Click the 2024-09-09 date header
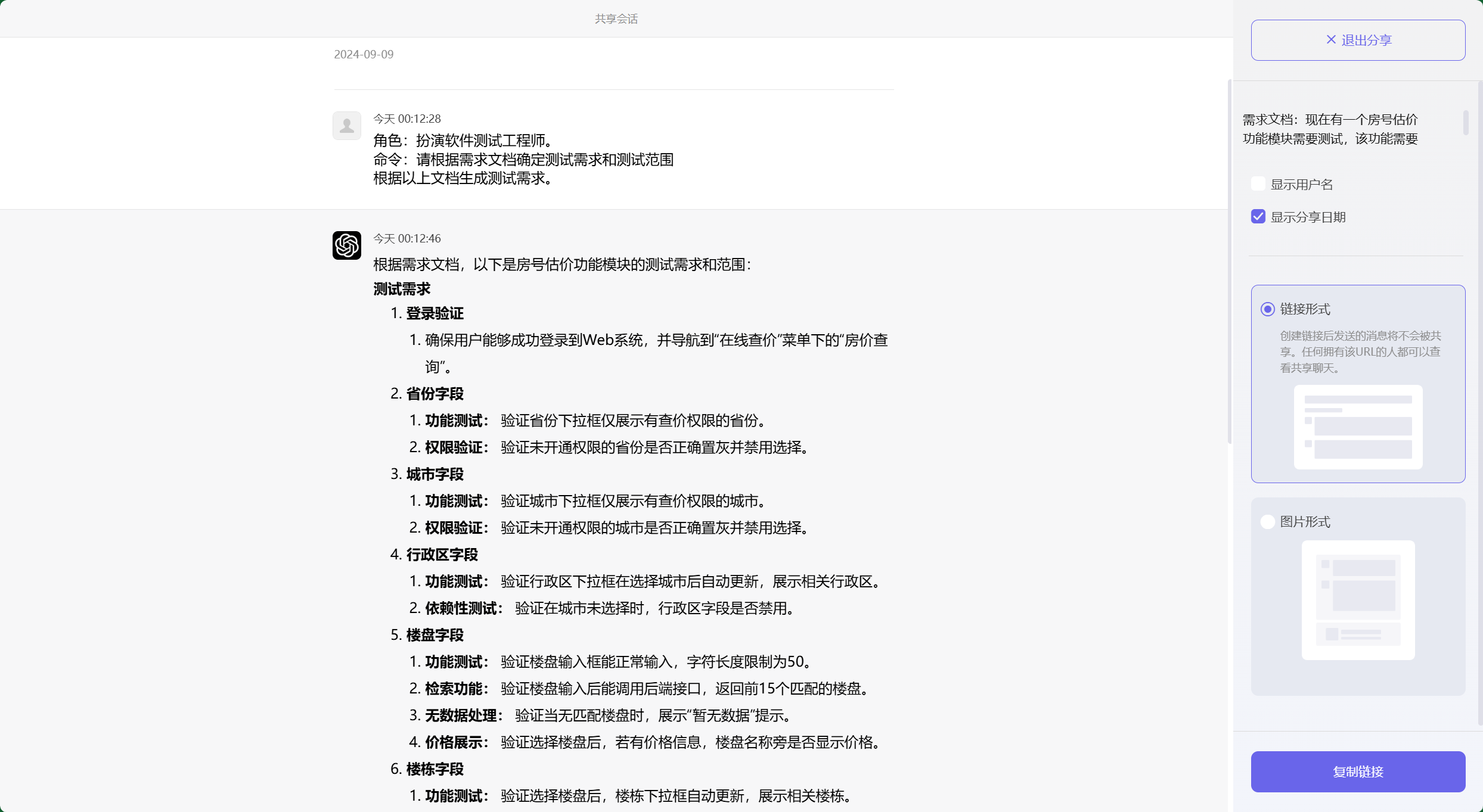The width and height of the screenshot is (1483, 812). (x=364, y=54)
